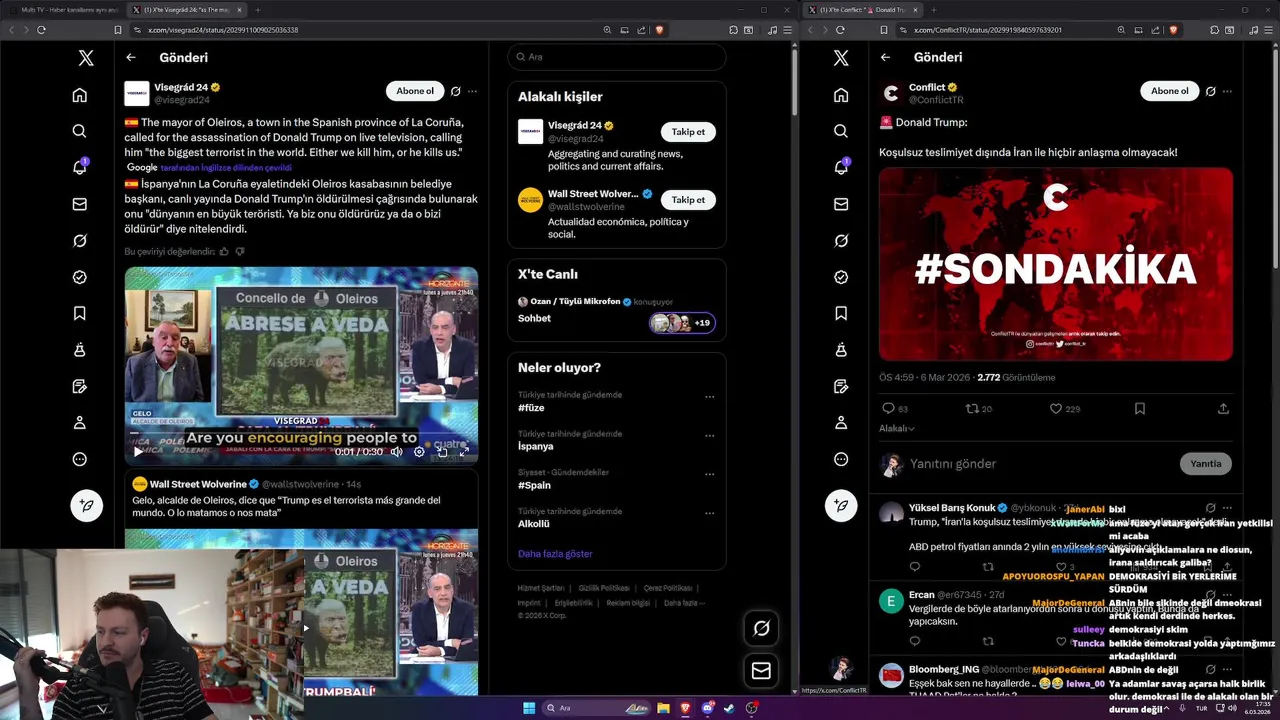Follow Wall Street Wolverine with 'Takip et'
The width and height of the screenshot is (1280, 720).
(688, 200)
